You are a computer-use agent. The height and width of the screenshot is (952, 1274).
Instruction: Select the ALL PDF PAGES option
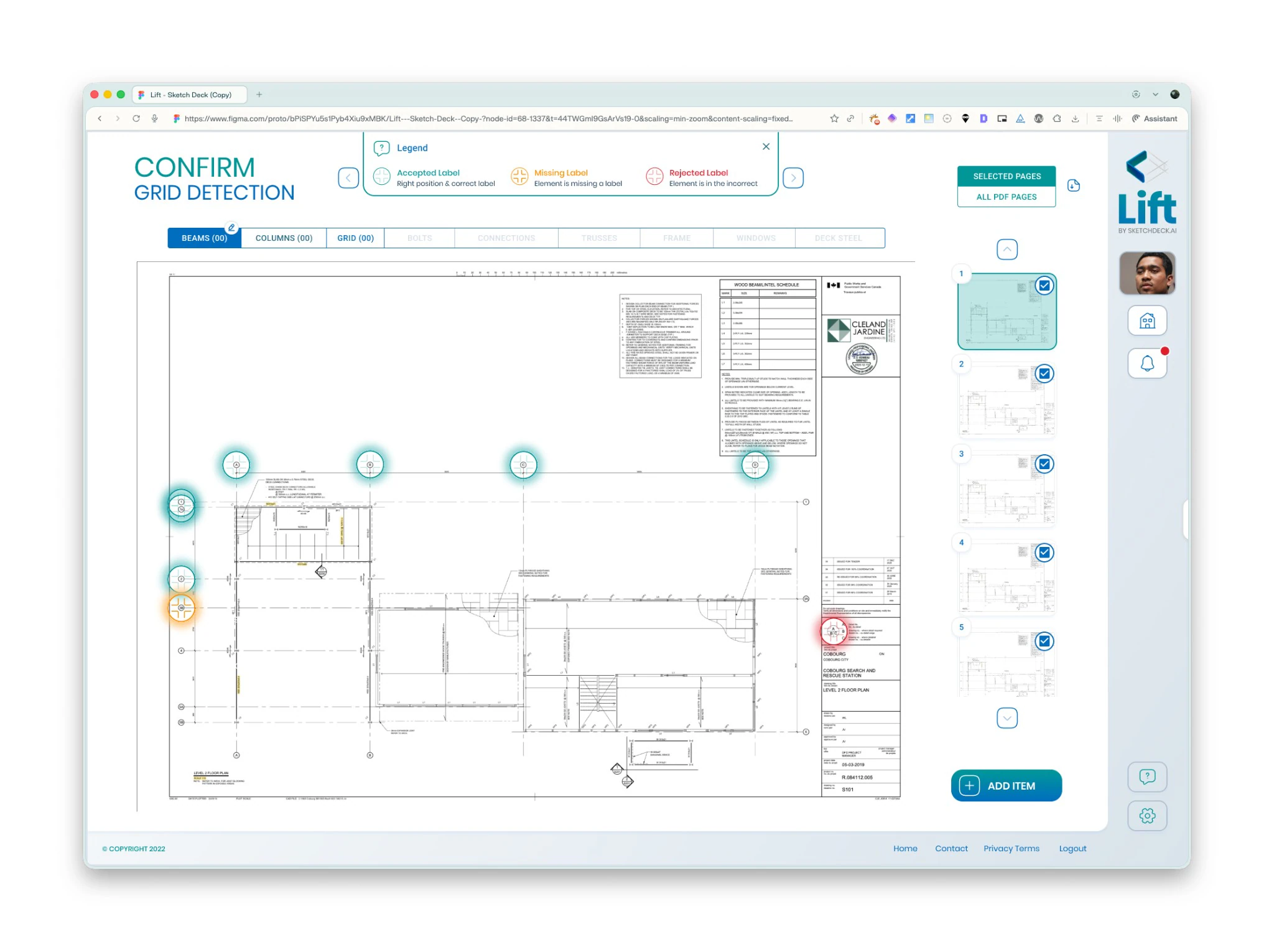coord(1007,197)
